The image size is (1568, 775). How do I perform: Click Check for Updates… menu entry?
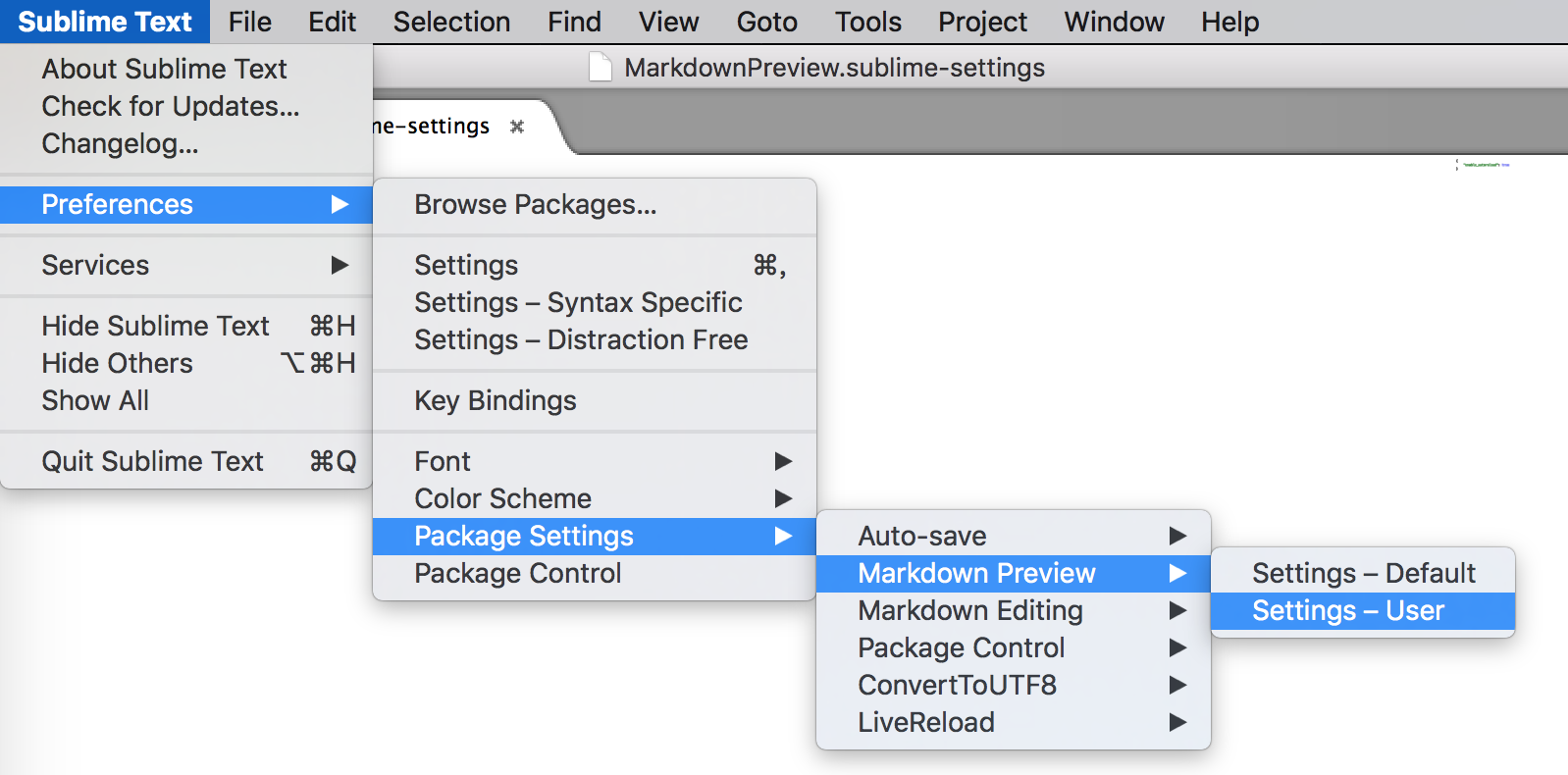170,106
